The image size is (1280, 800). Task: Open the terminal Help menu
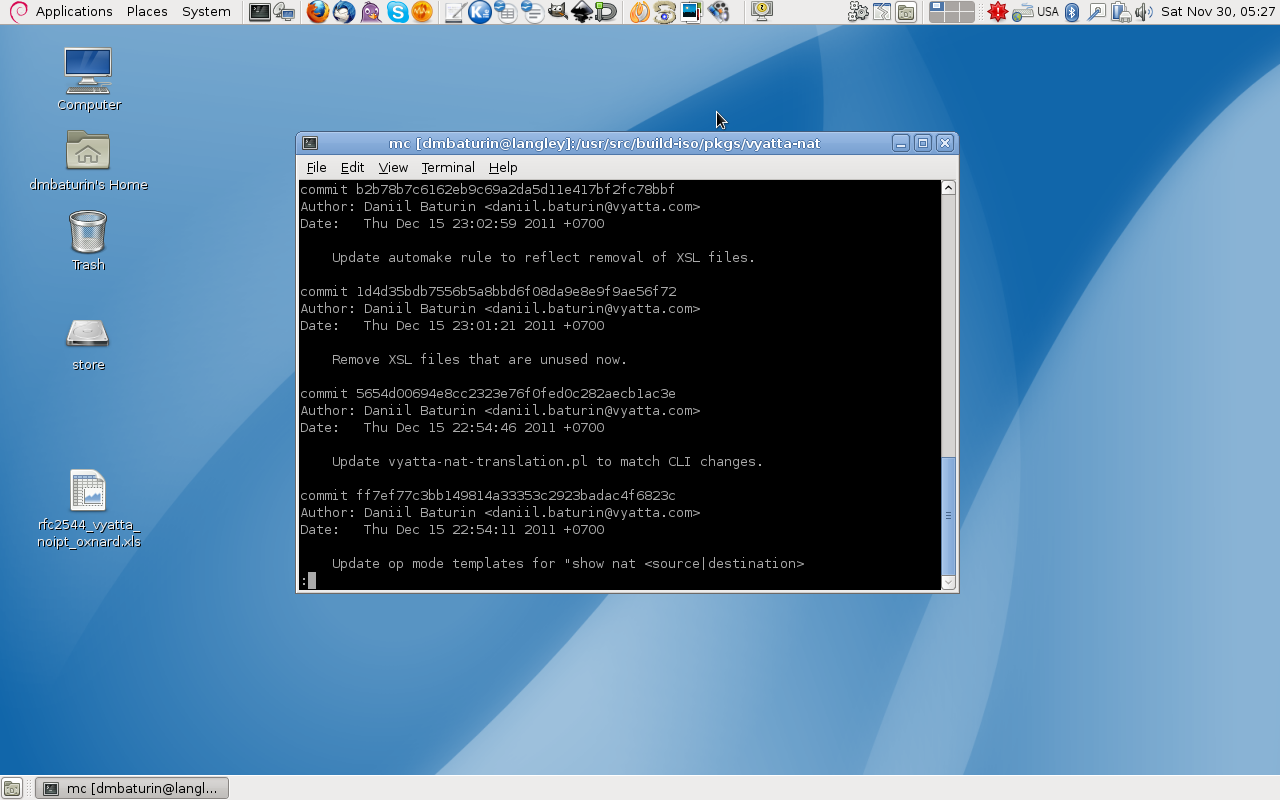503,167
